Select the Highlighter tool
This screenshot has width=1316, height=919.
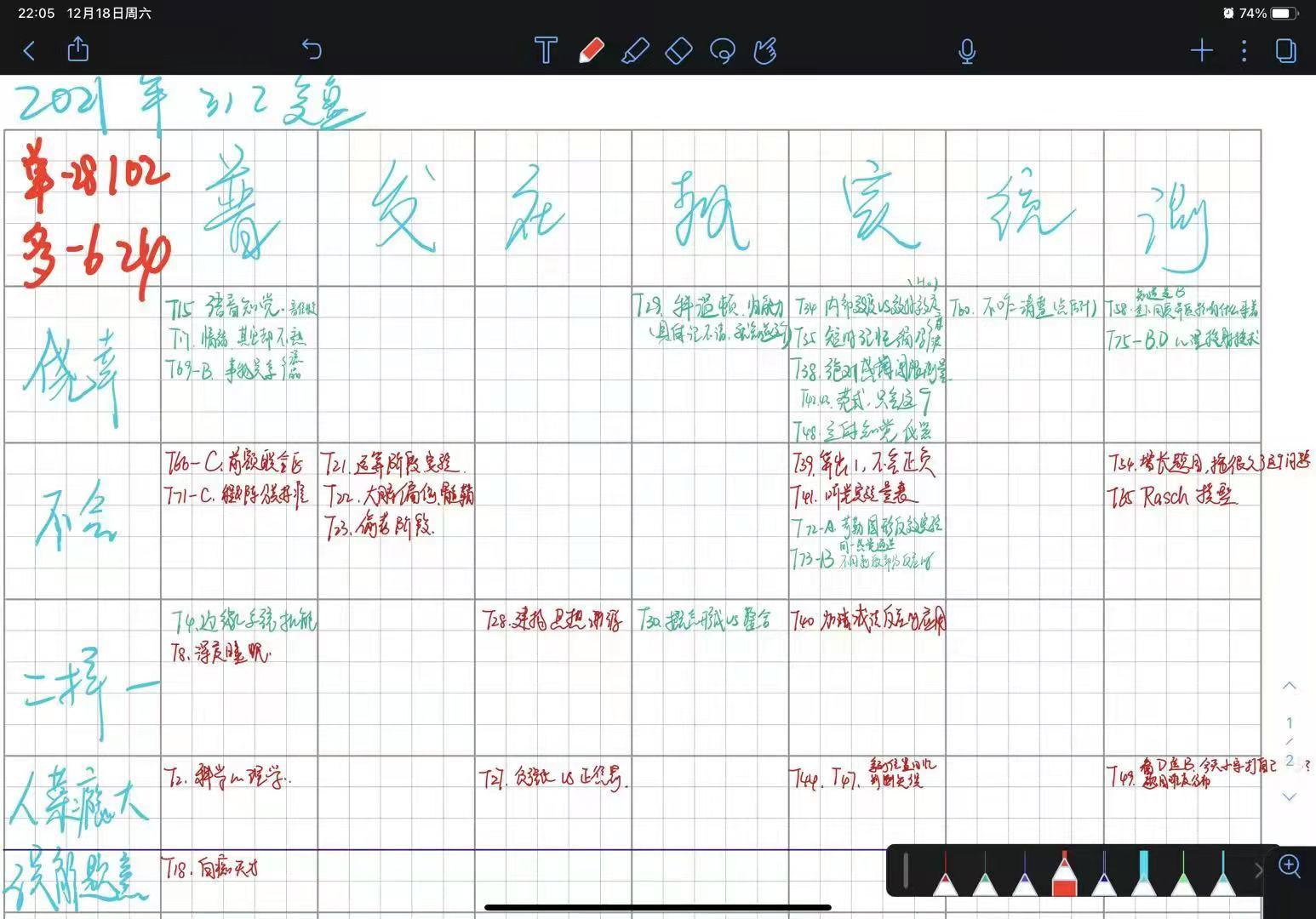tap(635, 50)
